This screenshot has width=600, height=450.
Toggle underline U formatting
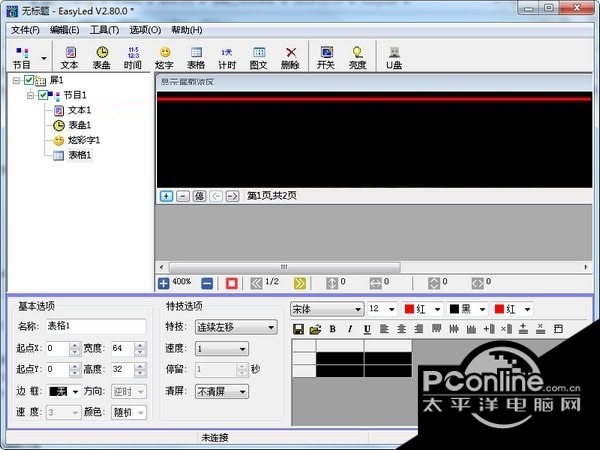[367, 329]
